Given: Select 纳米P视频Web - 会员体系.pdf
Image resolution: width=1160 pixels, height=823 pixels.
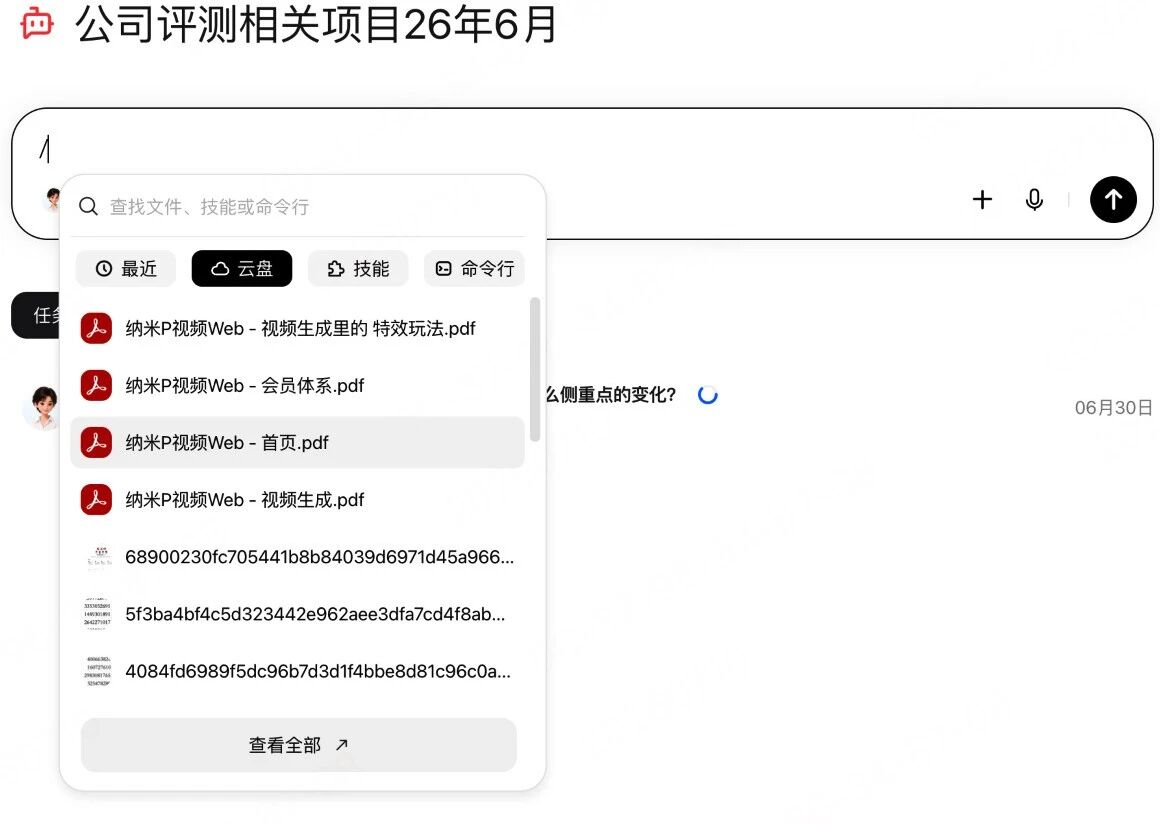Looking at the screenshot, I should pyautogui.click(x=297, y=386).
